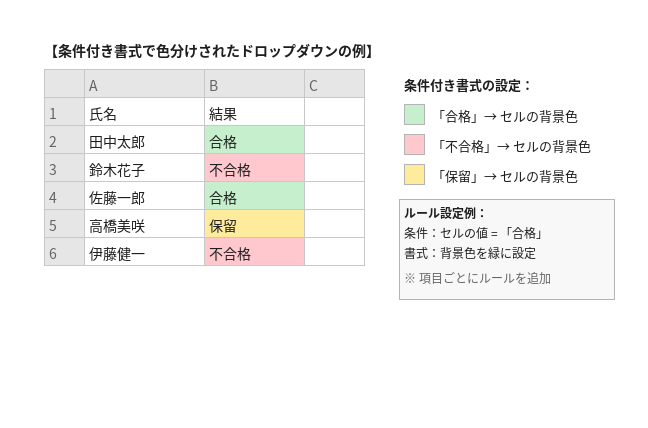Select the cell containing 田中太郎
The width and height of the screenshot is (648, 428).
pos(144,140)
